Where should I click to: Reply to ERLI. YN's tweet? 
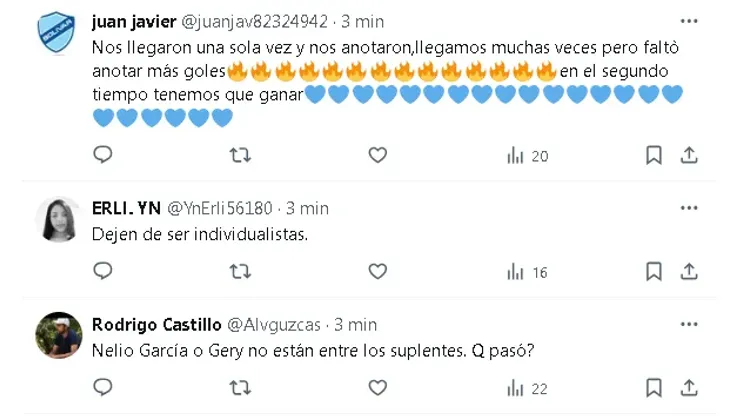coord(103,271)
